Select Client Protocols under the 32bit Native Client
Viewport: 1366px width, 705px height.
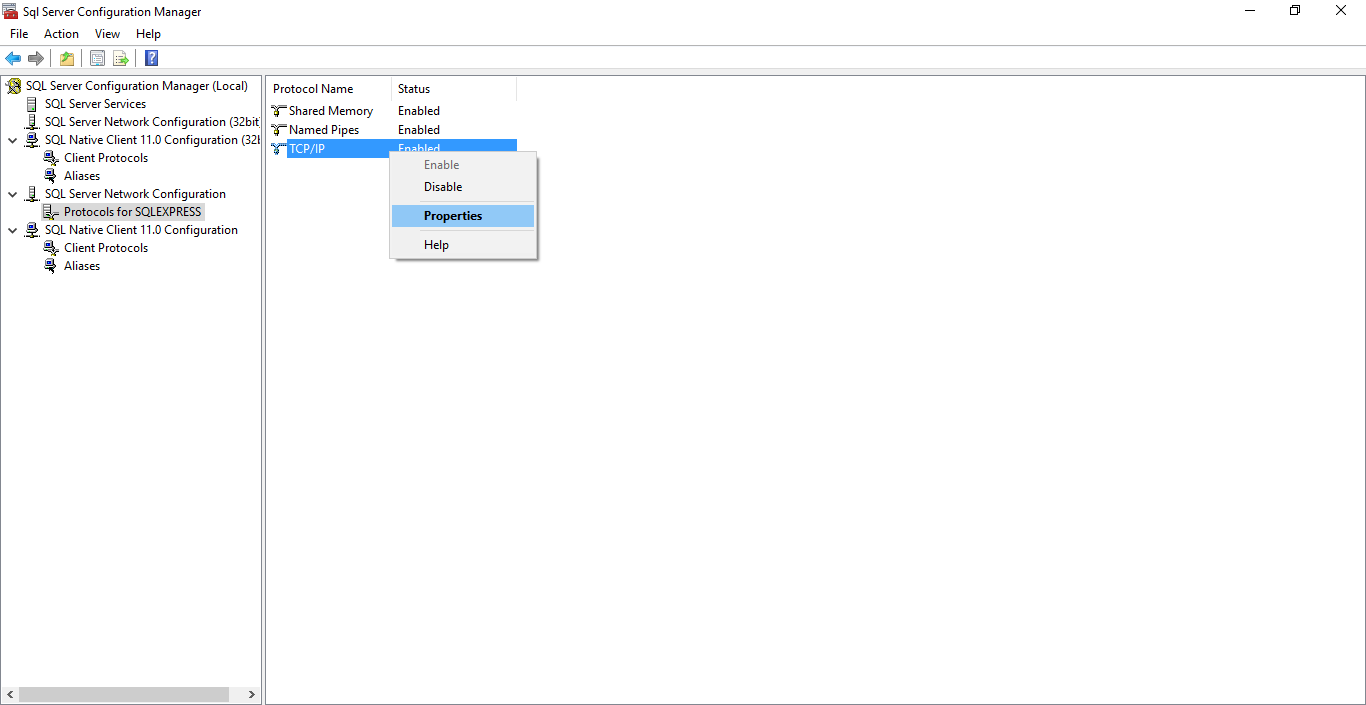point(106,158)
